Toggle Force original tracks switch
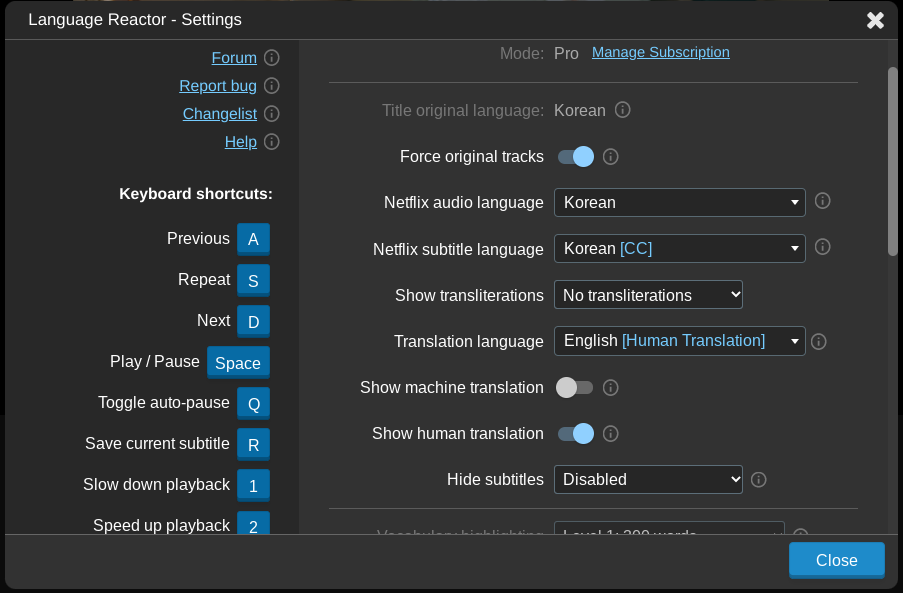 575,157
